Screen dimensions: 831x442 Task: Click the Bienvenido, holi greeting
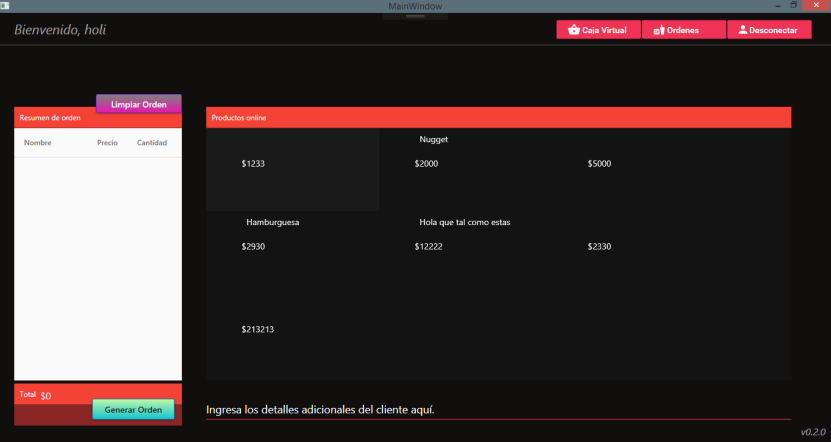[x=60, y=30]
